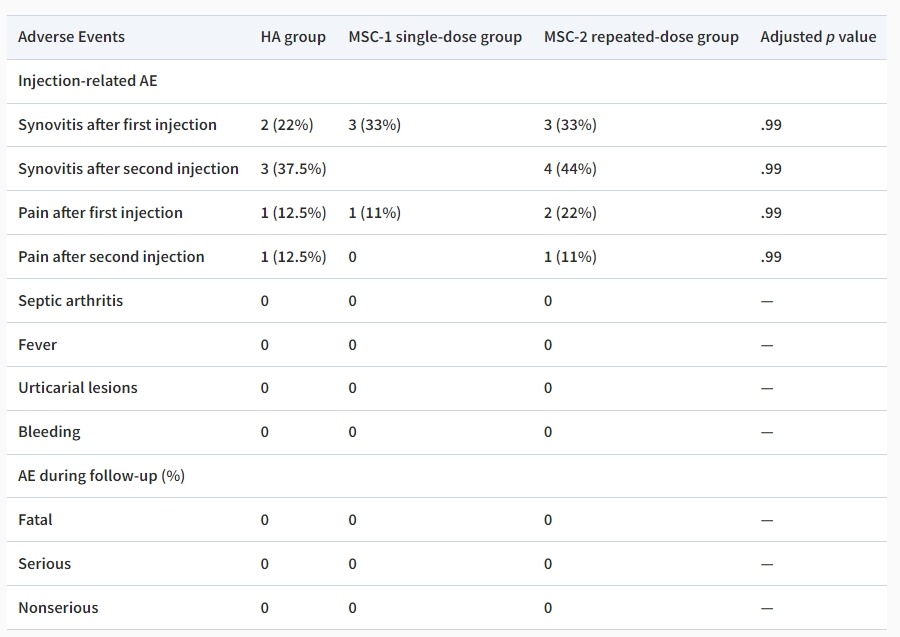Select the Pain after second injection label
The height and width of the screenshot is (637, 900).
click(111, 257)
